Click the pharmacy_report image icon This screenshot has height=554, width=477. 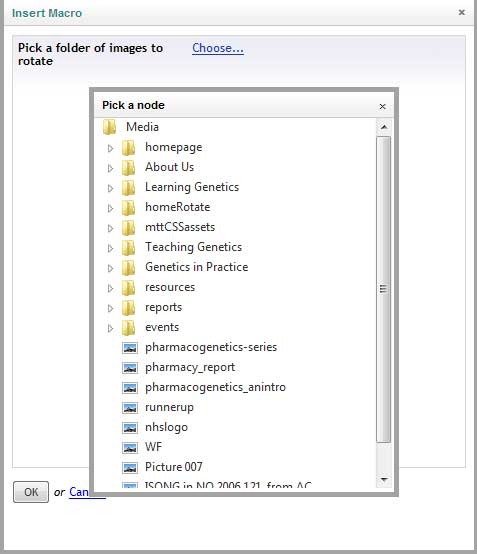[130, 368]
